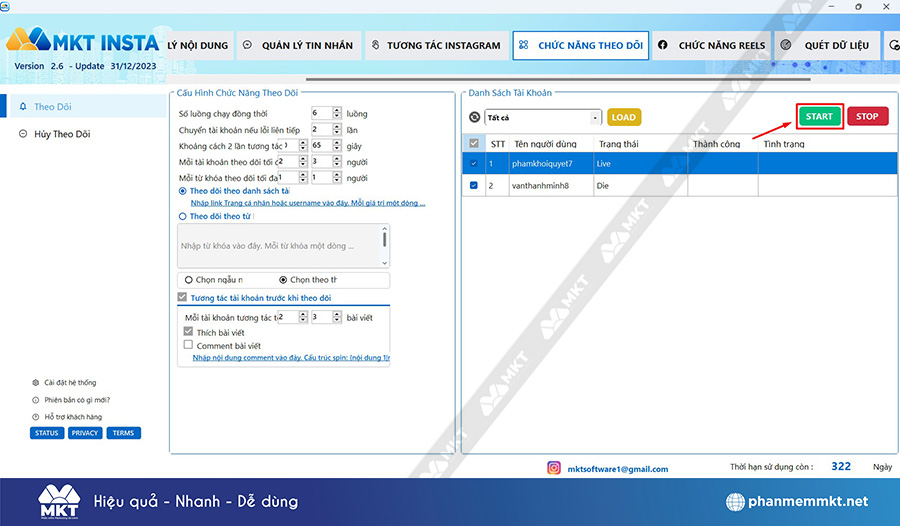
Task: Click the minus-circle icon beside Hủy Theo Dõi
Action: pyautogui.click(x=23, y=134)
